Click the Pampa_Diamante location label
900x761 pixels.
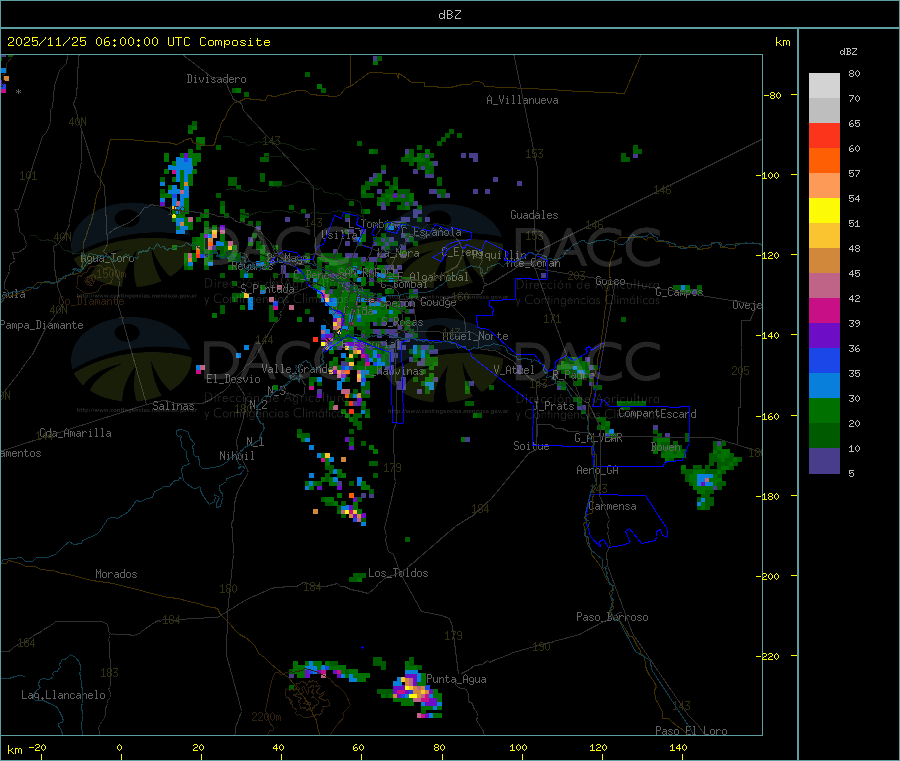[42, 325]
